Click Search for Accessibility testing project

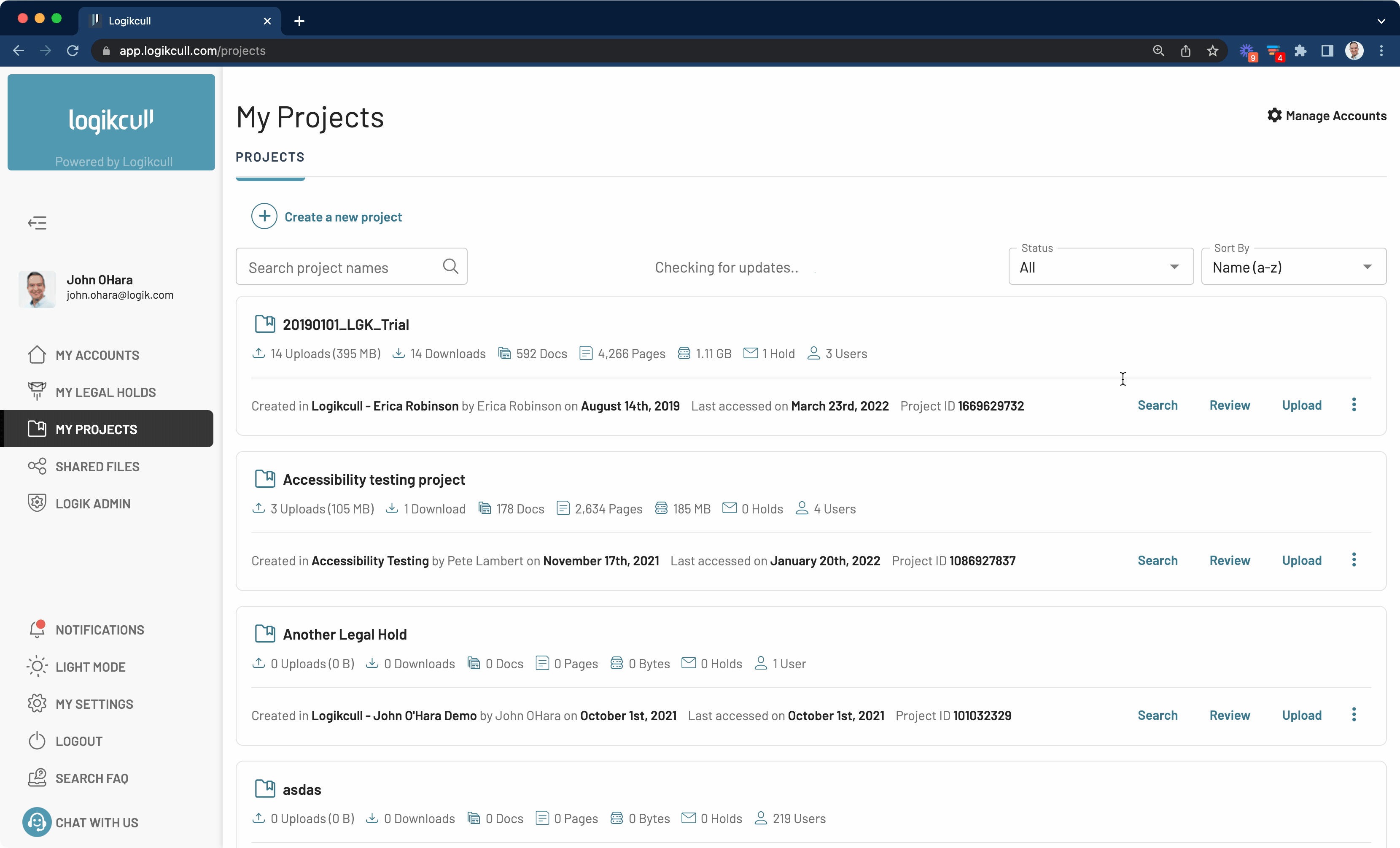point(1158,560)
